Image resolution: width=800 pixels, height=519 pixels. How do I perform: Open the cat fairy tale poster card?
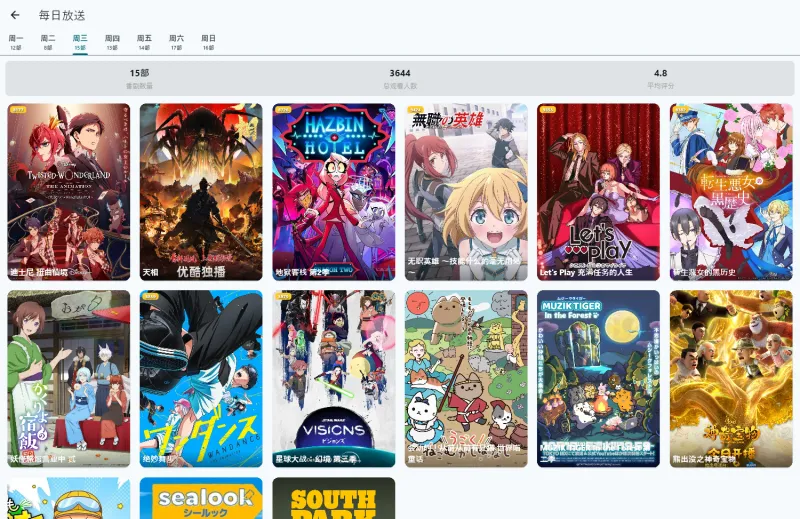(x=466, y=379)
